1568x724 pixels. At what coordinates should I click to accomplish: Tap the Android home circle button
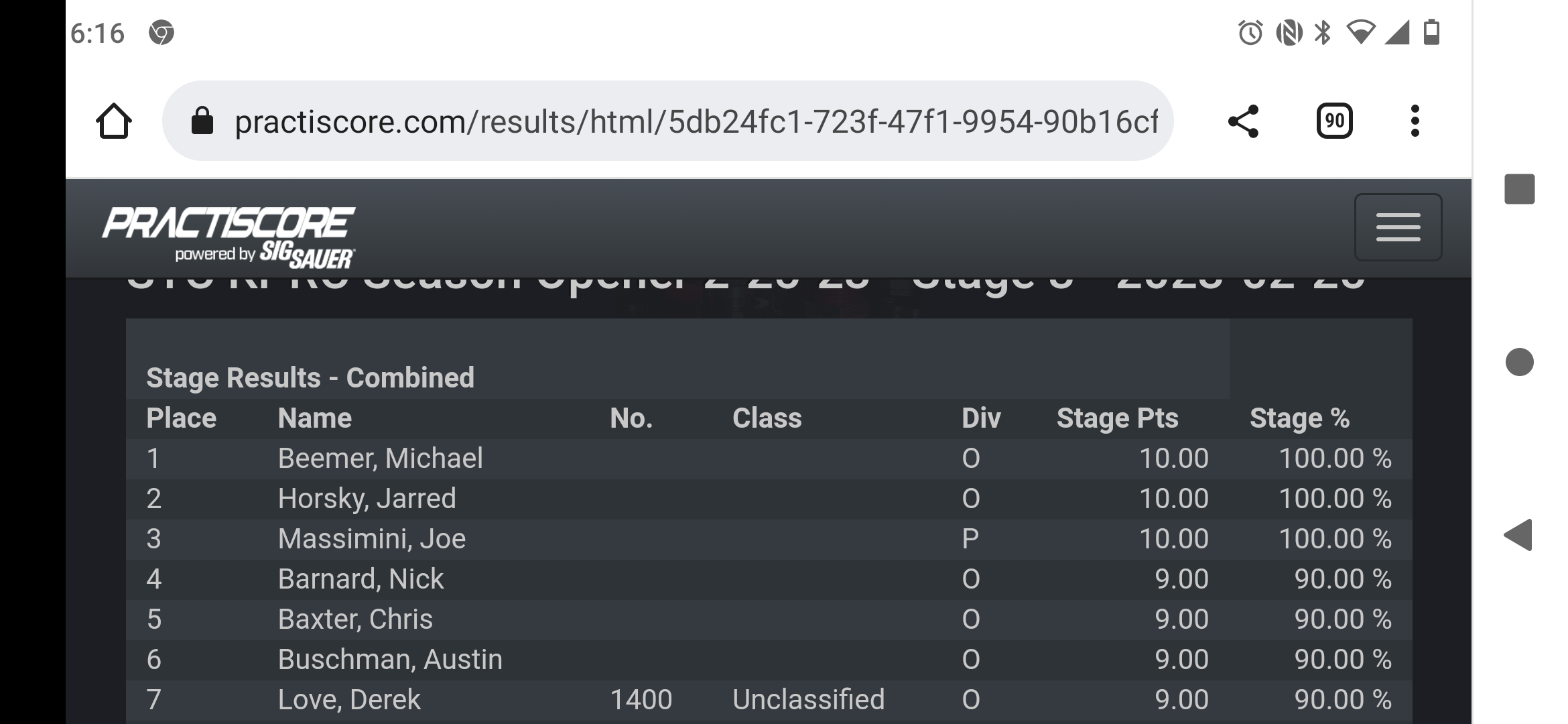[x=1519, y=362]
